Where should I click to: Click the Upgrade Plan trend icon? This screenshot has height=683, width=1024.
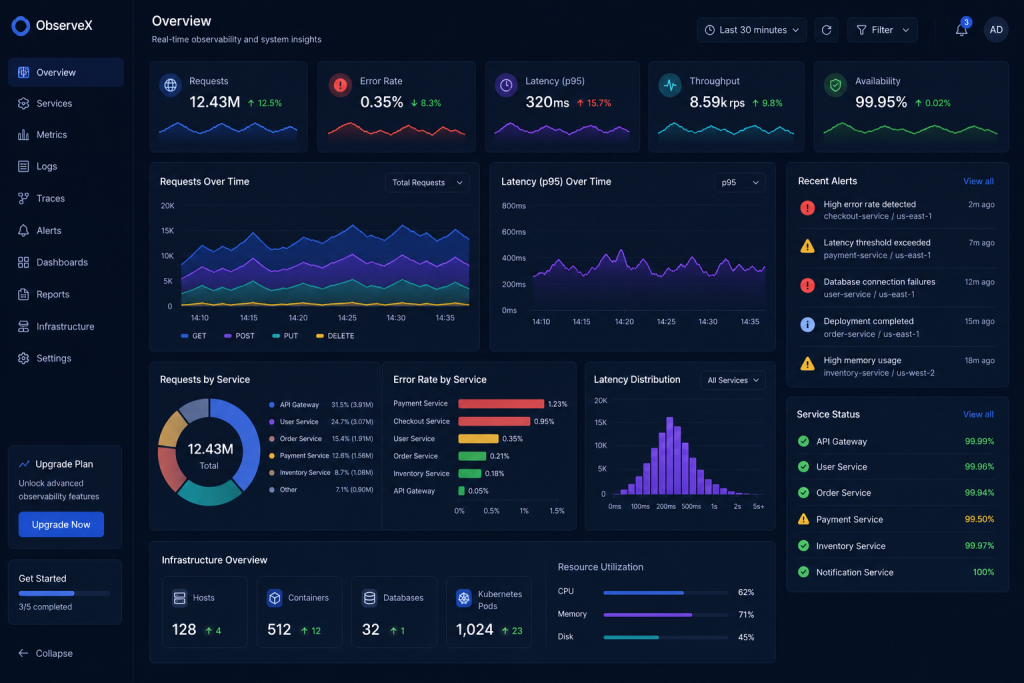(24, 464)
